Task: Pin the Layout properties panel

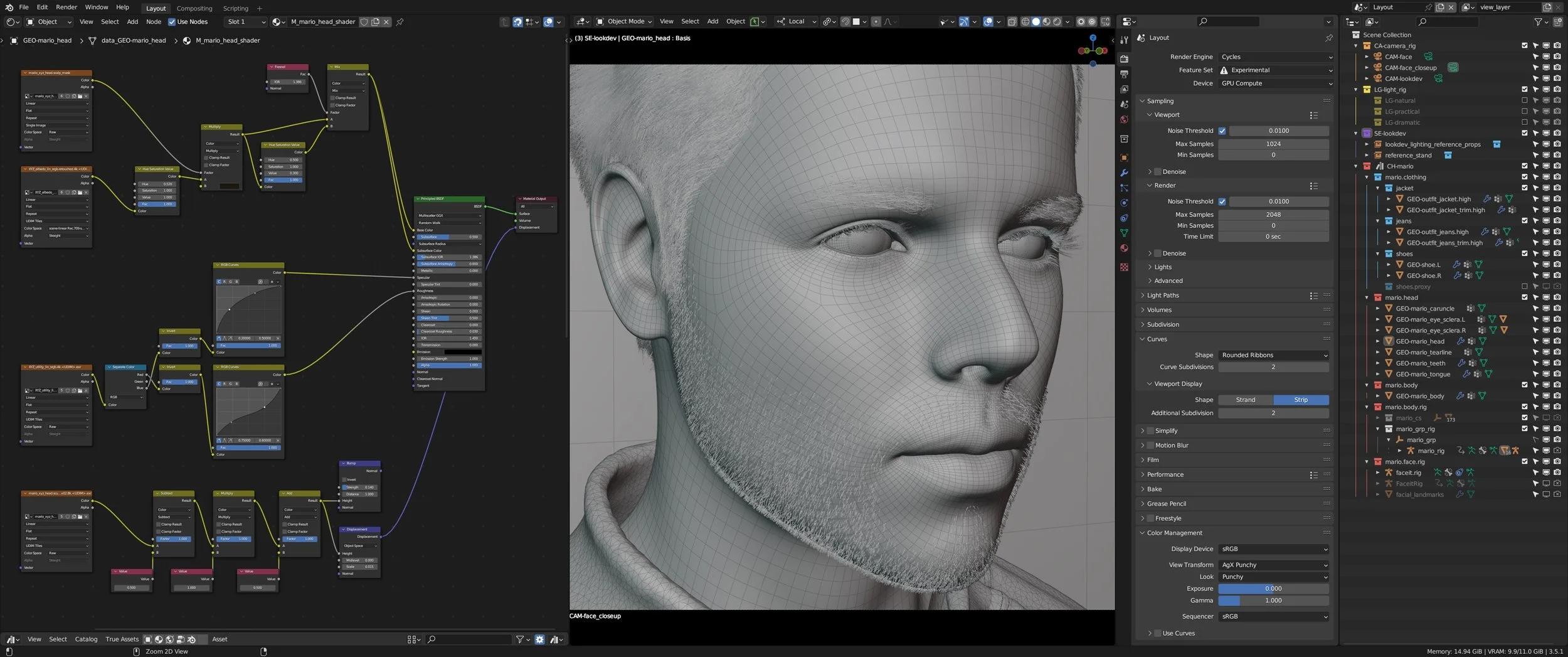Action: [1329, 38]
